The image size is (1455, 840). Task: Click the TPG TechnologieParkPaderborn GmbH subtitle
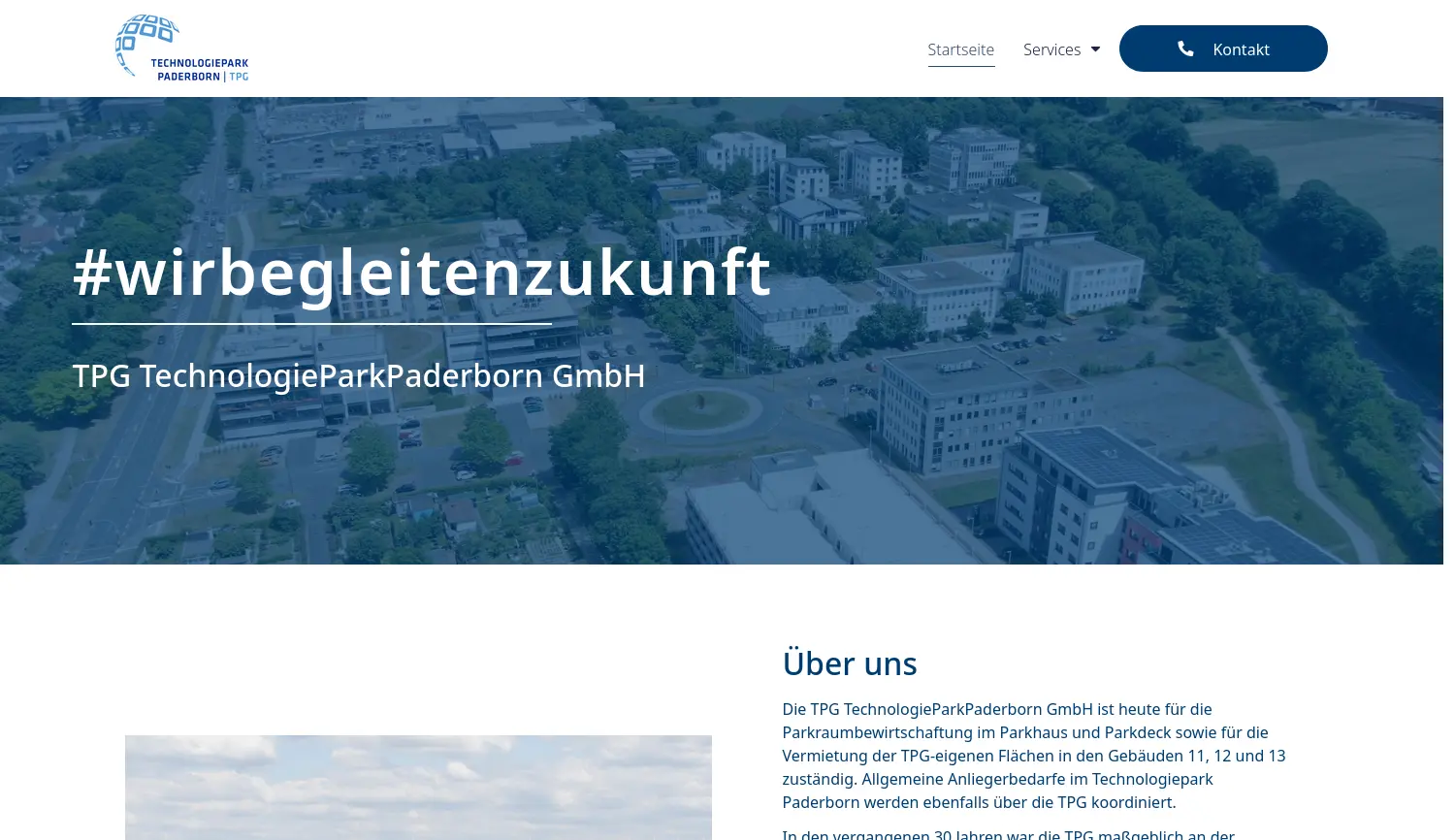pyautogui.click(x=359, y=375)
